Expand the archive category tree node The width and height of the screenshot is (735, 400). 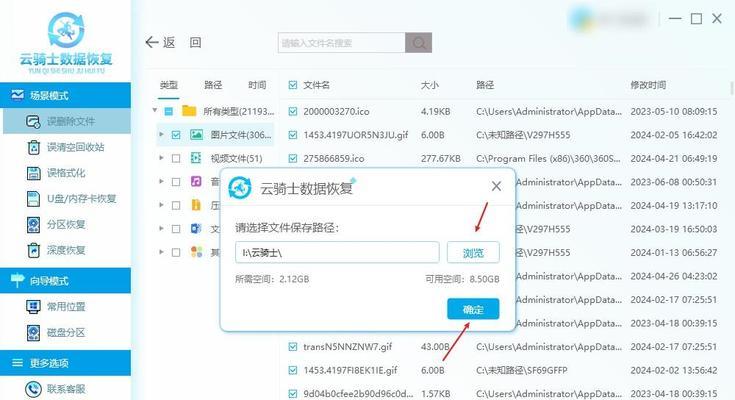pyautogui.click(x=161, y=205)
